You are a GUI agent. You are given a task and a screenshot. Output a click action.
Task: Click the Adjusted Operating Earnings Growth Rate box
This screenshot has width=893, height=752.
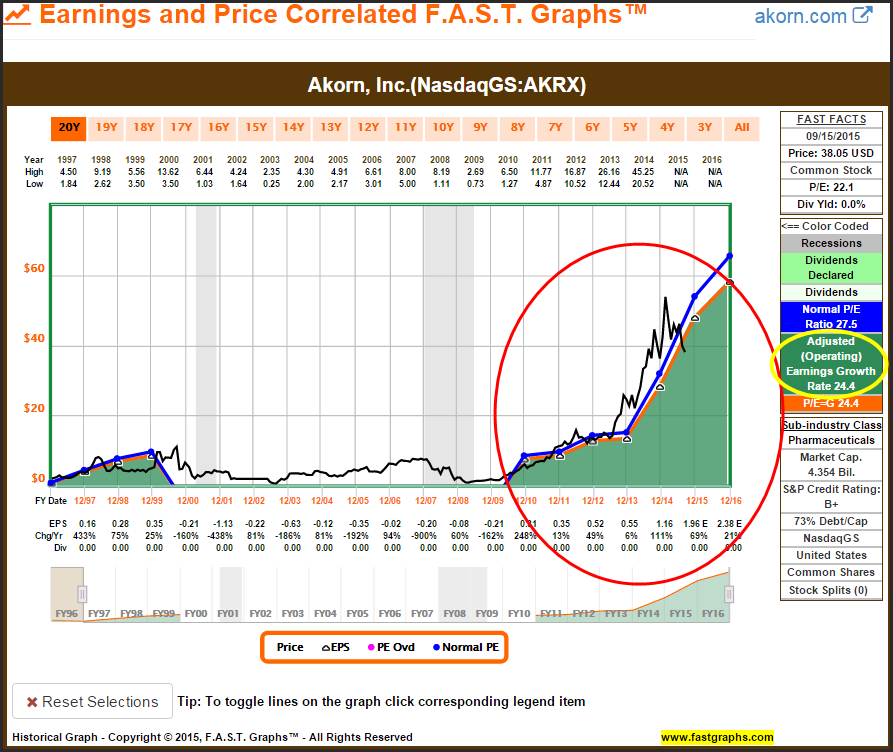point(829,363)
